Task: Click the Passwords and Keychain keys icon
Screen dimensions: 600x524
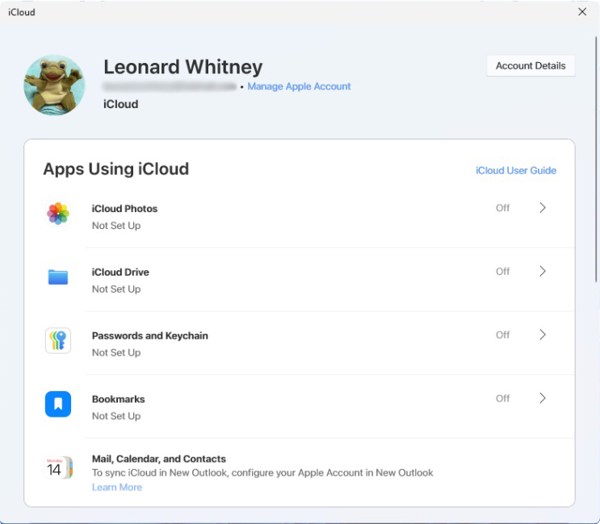Action: click(x=58, y=340)
